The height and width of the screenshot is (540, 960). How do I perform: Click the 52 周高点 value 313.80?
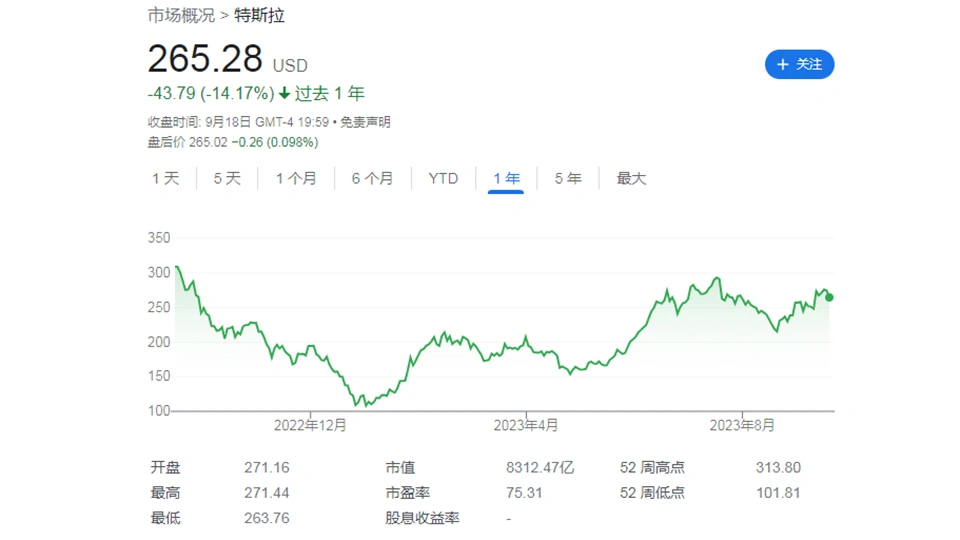778,468
